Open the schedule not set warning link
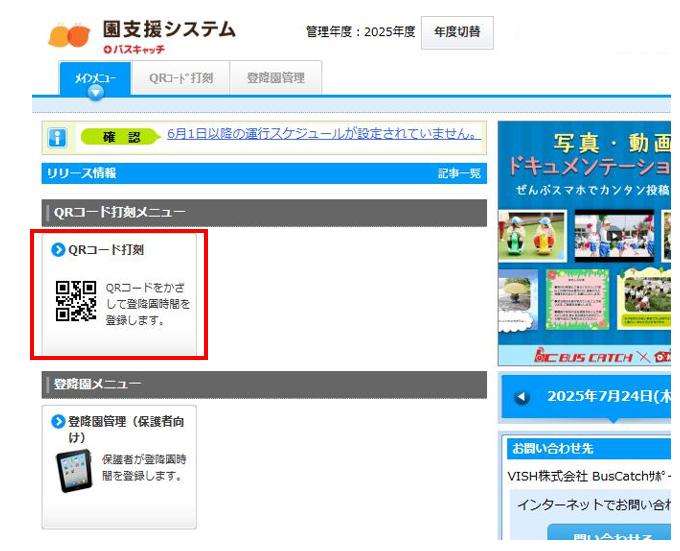This screenshot has width=680, height=551. (323, 134)
